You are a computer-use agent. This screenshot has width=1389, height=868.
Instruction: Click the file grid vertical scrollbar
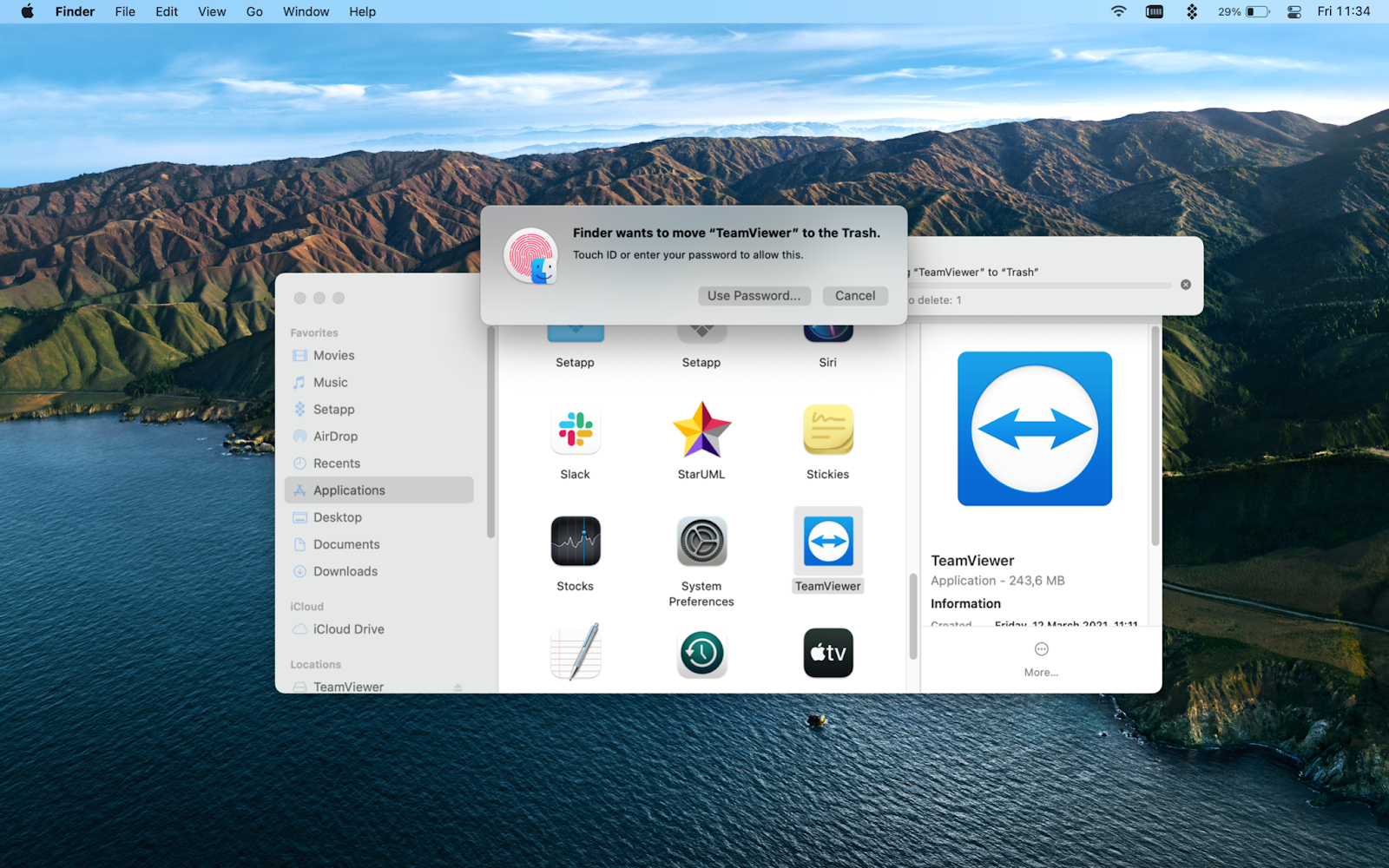912,615
